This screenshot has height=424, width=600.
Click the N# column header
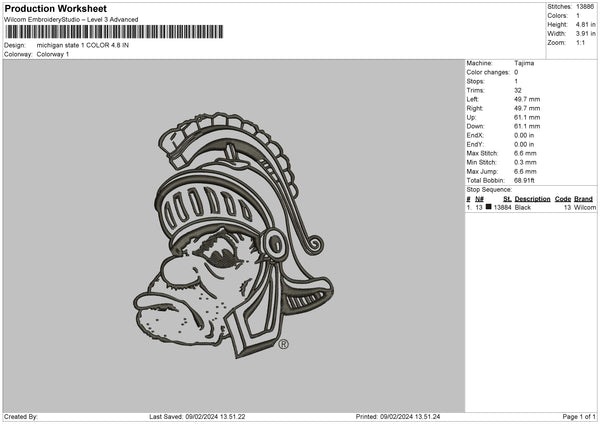click(479, 199)
